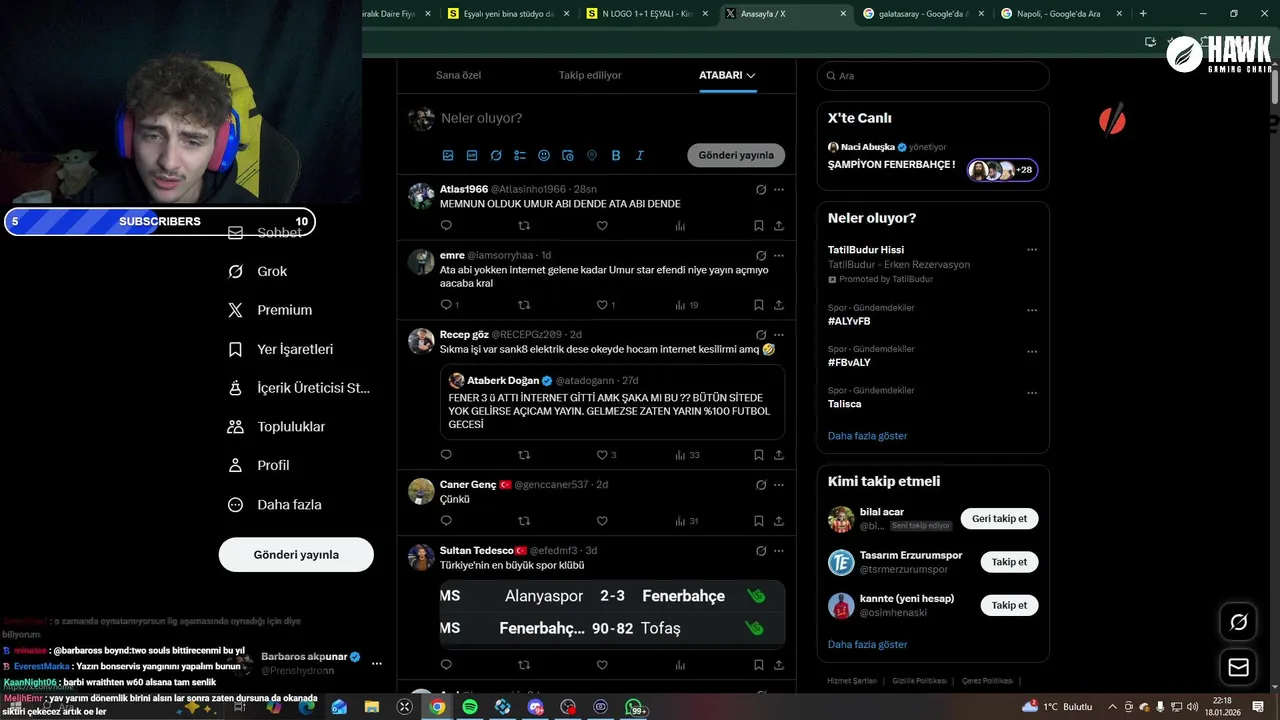
Task: Like Sultan Tedesco's post
Action: (602, 665)
